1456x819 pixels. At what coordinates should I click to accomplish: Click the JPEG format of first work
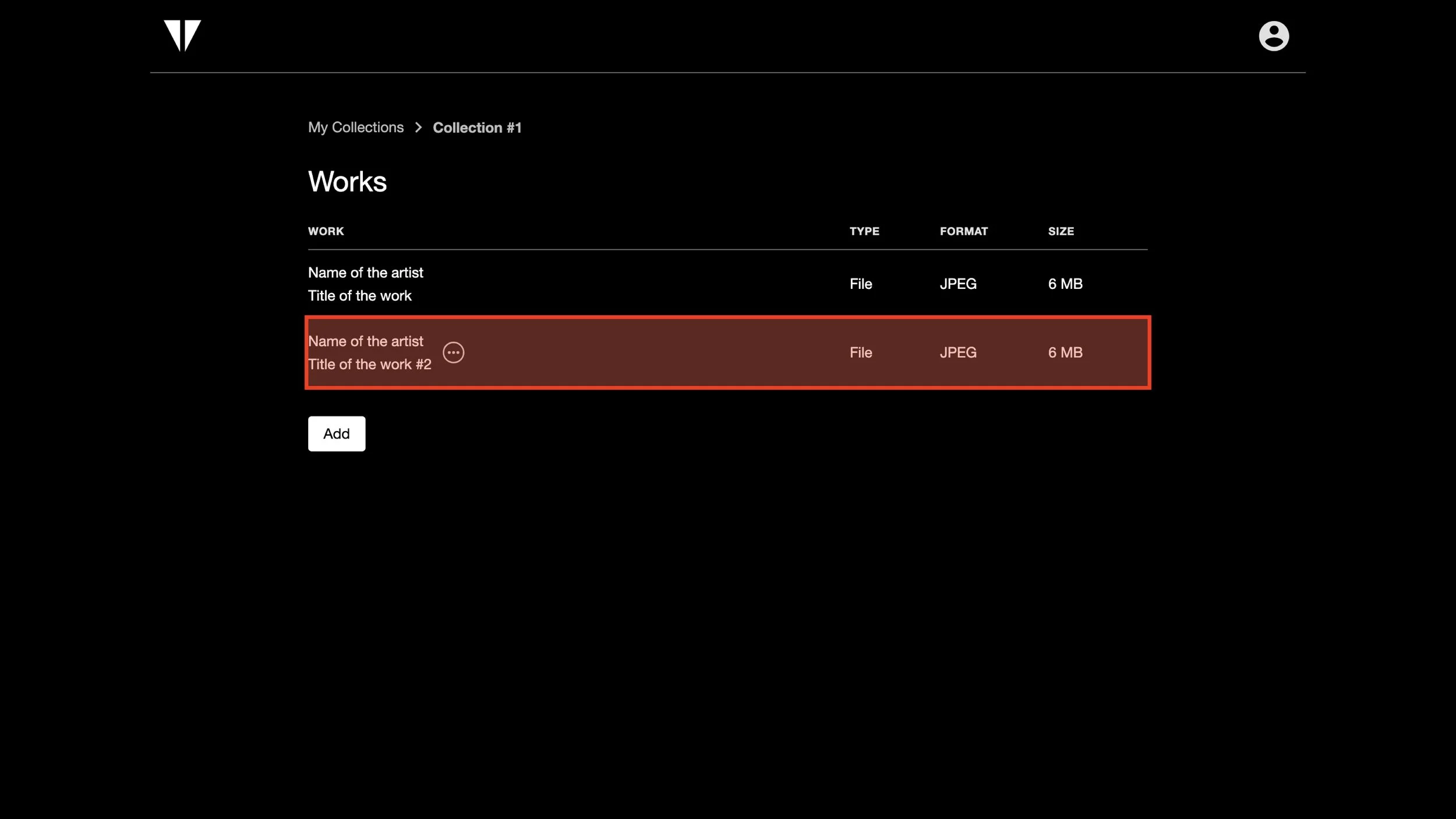pyautogui.click(x=957, y=284)
